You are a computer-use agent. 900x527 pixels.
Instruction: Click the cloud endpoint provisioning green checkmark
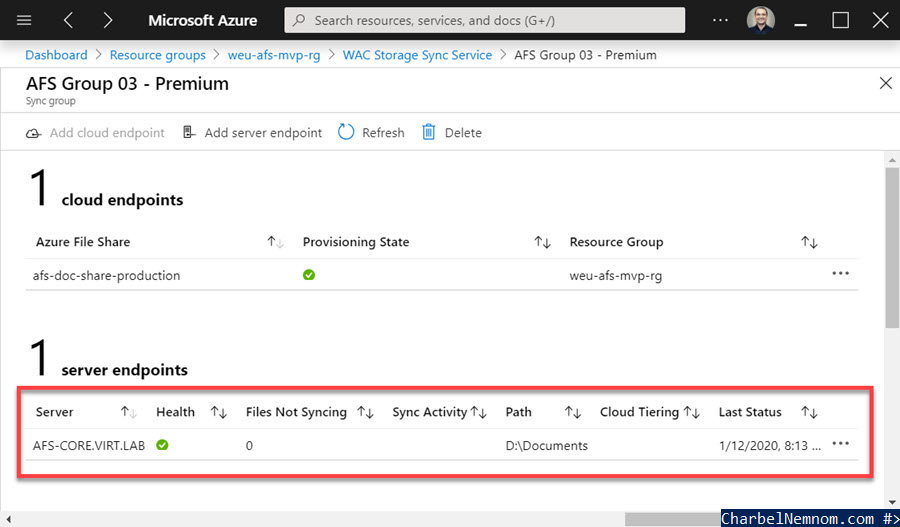pos(309,275)
